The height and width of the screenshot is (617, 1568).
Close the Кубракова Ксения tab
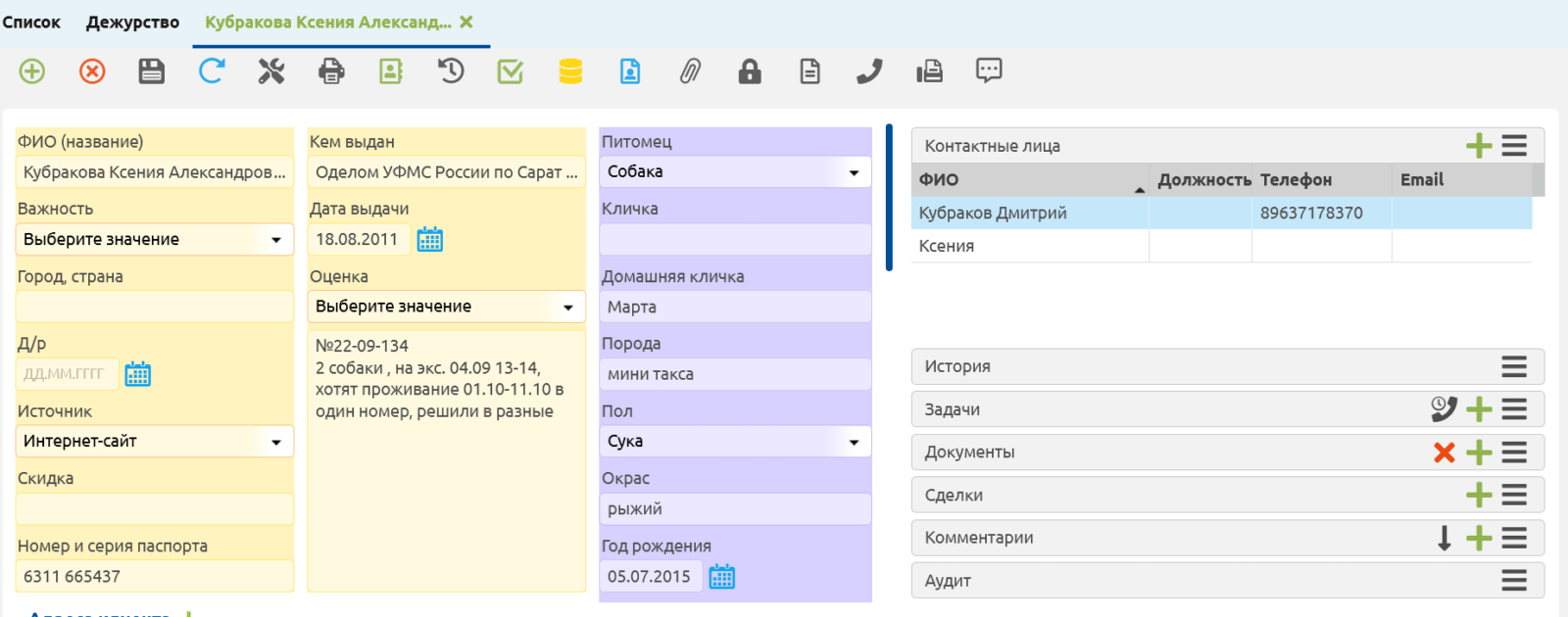coord(466,22)
